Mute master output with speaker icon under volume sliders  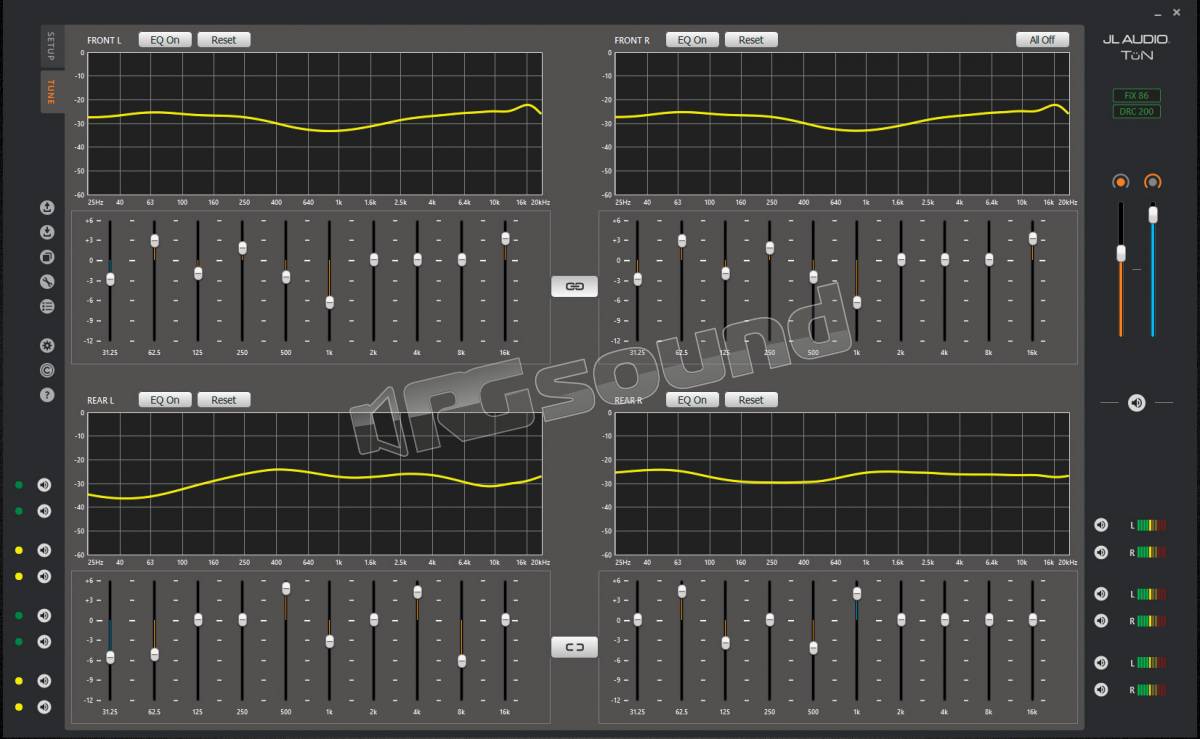pos(1137,403)
